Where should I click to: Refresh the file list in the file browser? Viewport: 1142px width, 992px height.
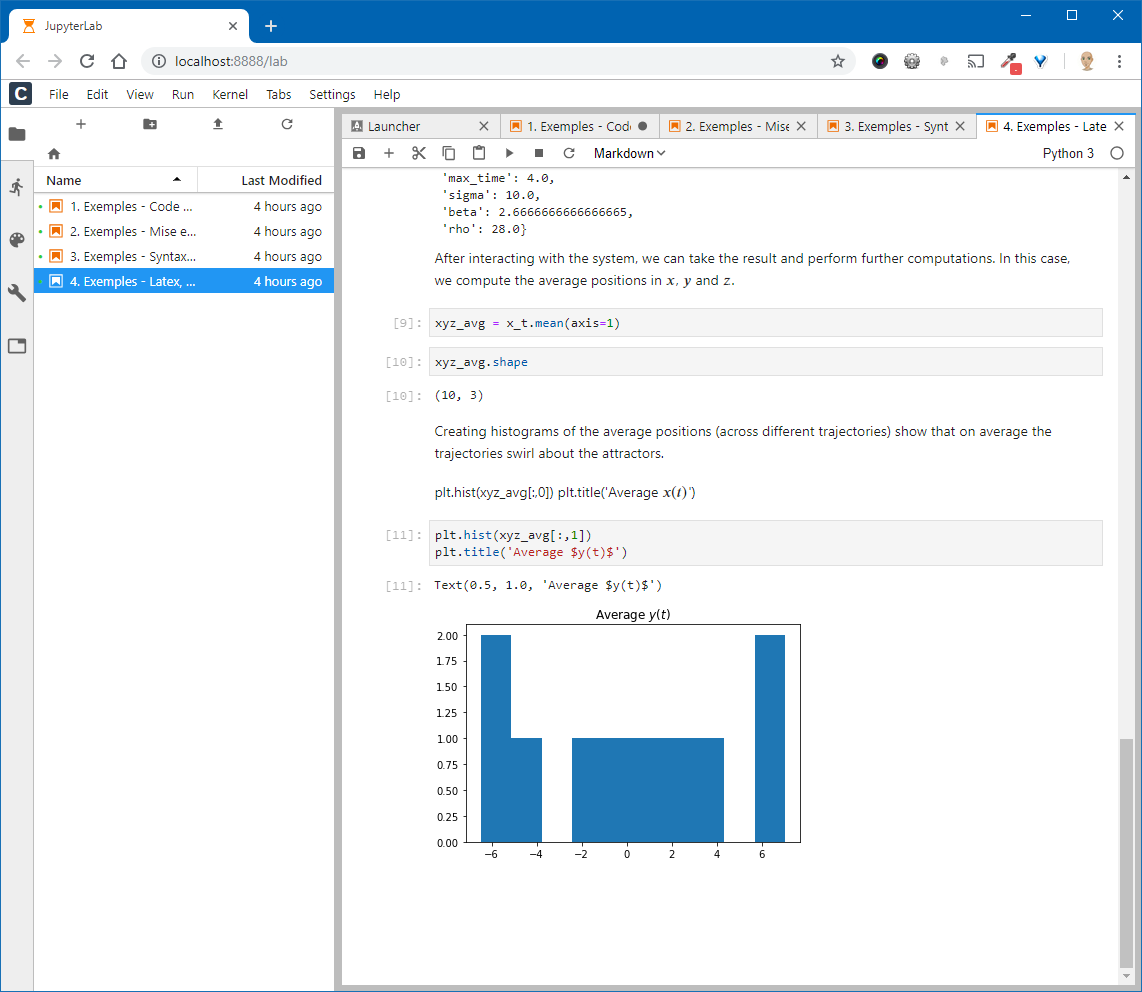(x=287, y=124)
